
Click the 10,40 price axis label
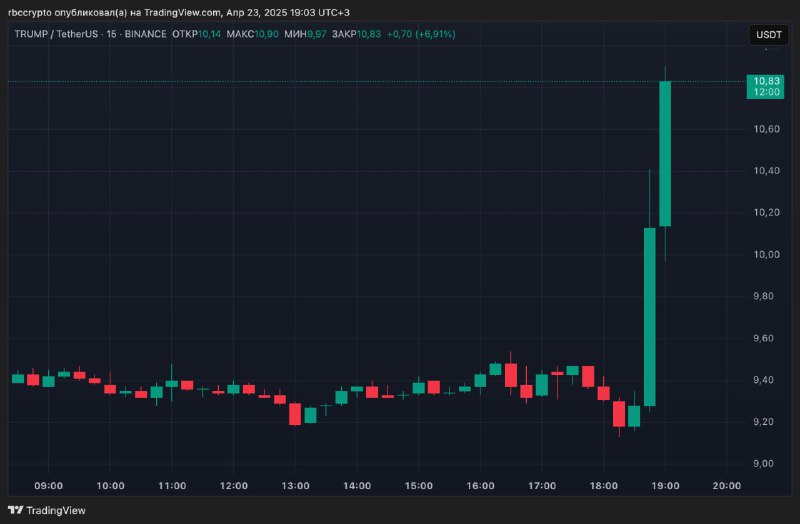click(766, 171)
